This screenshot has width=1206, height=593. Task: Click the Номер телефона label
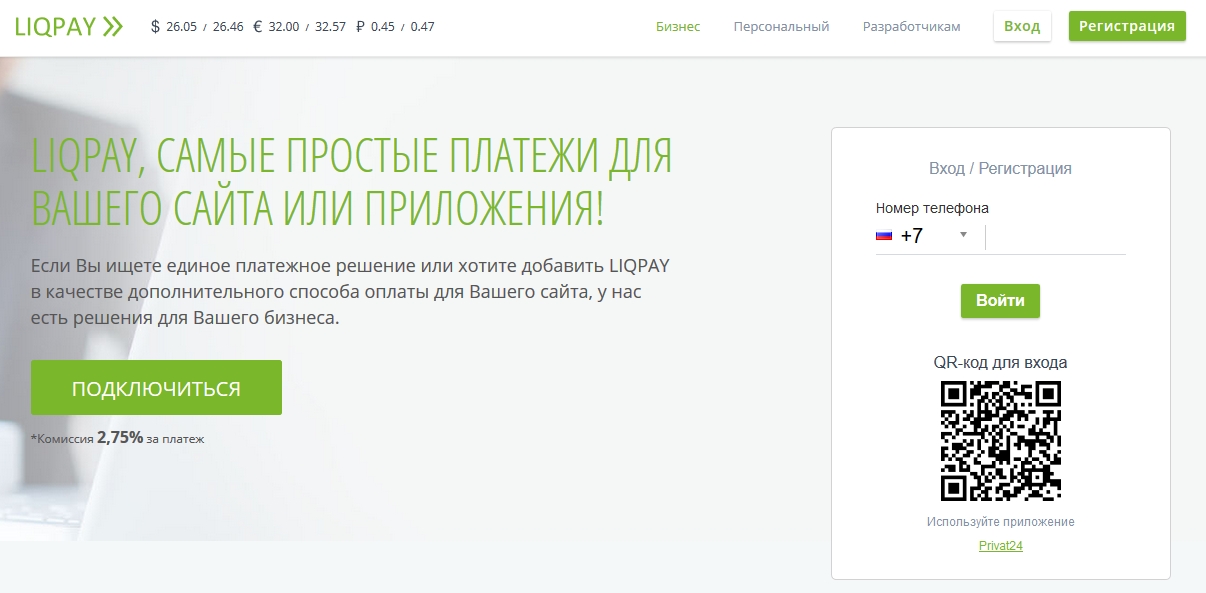[932, 208]
